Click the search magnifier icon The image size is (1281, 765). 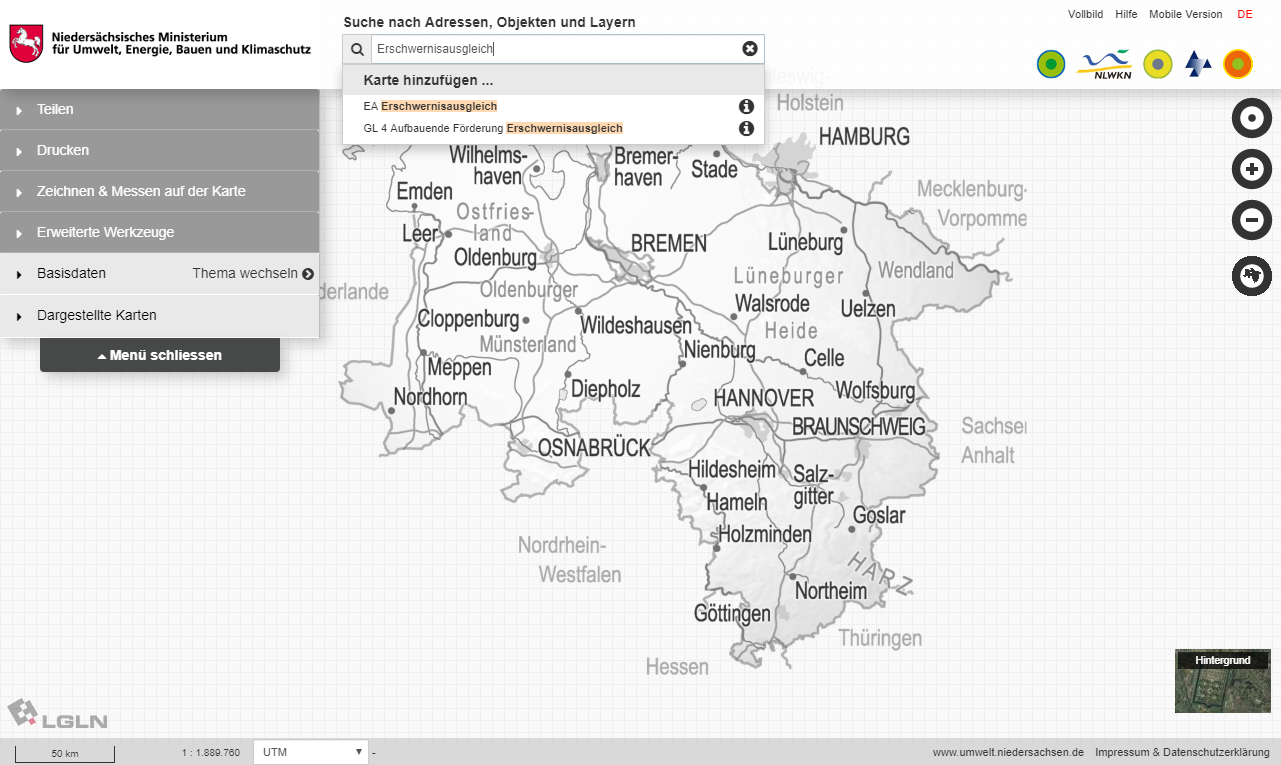tap(357, 49)
